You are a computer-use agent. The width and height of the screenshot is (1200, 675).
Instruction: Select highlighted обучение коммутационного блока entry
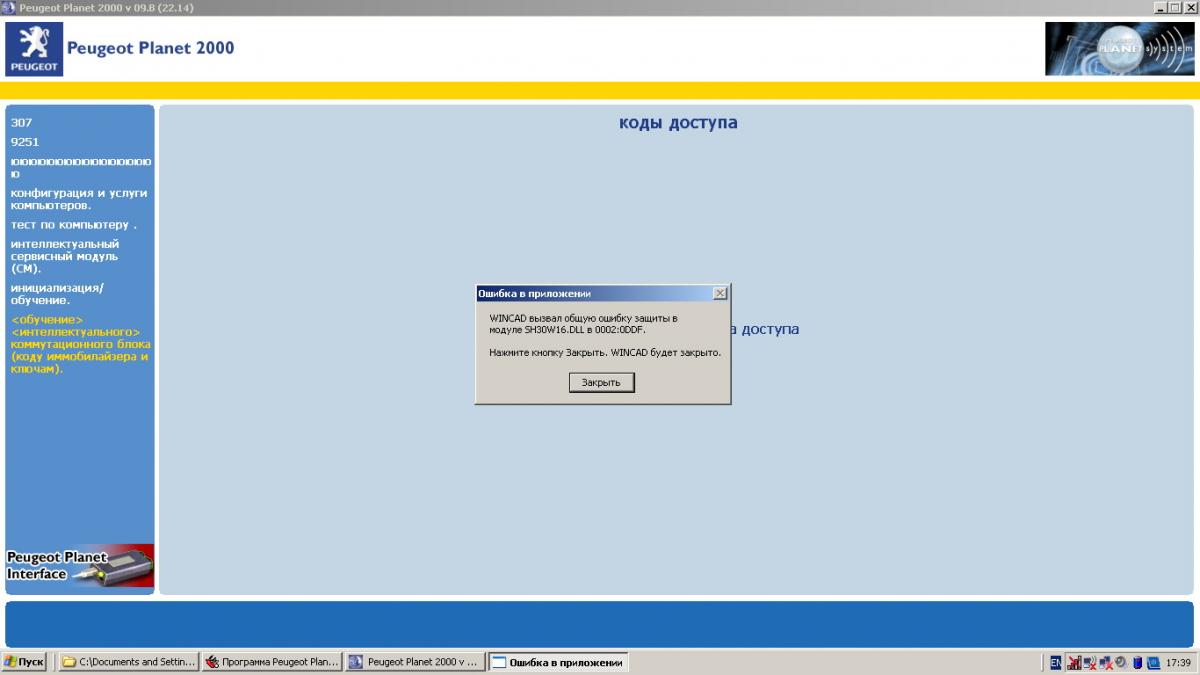(x=80, y=344)
